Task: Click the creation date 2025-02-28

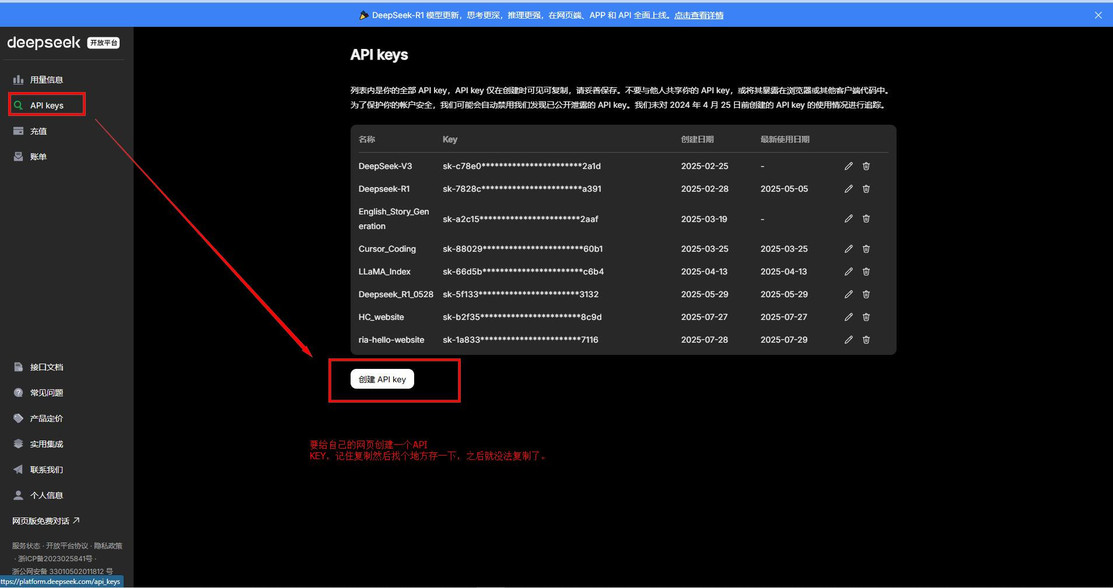Action: pyautogui.click(x=704, y=189)
